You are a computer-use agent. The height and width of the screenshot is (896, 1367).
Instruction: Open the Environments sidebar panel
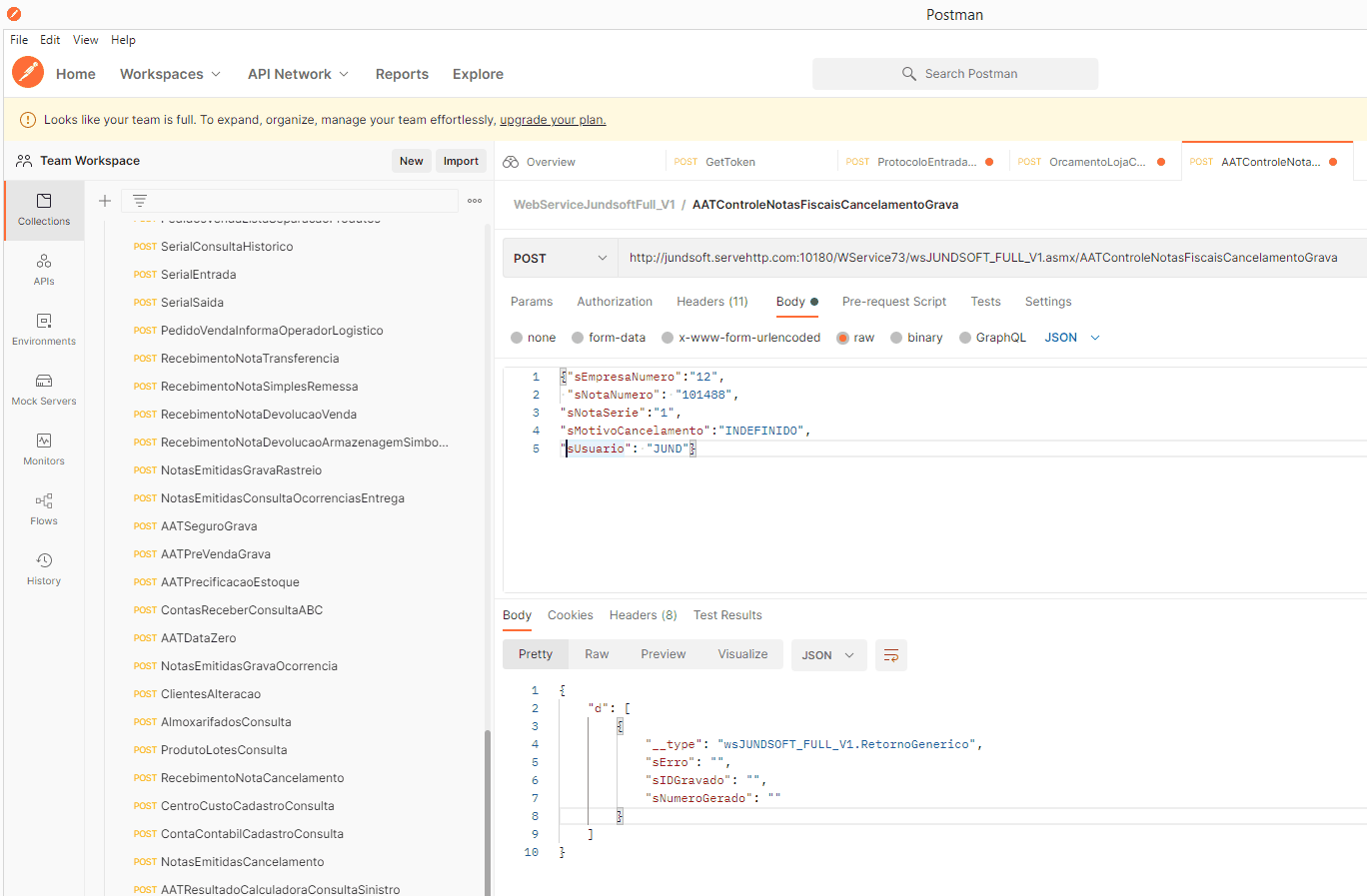coord(44,330)
